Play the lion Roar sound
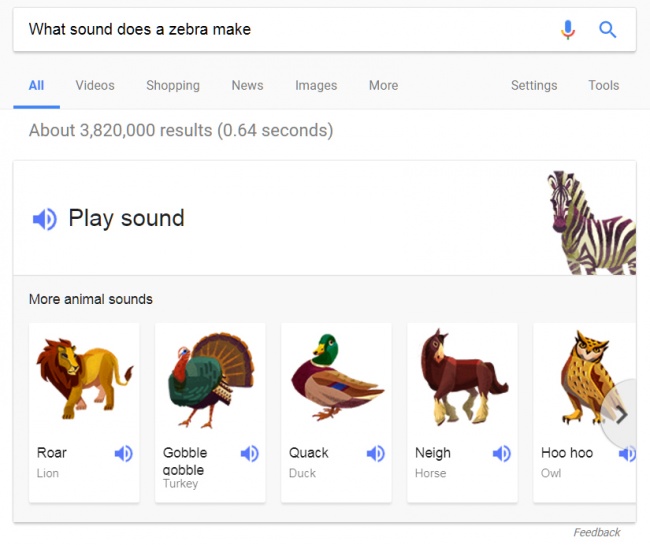The width and height of the screenshot is (650, 545). click(124, 454)
